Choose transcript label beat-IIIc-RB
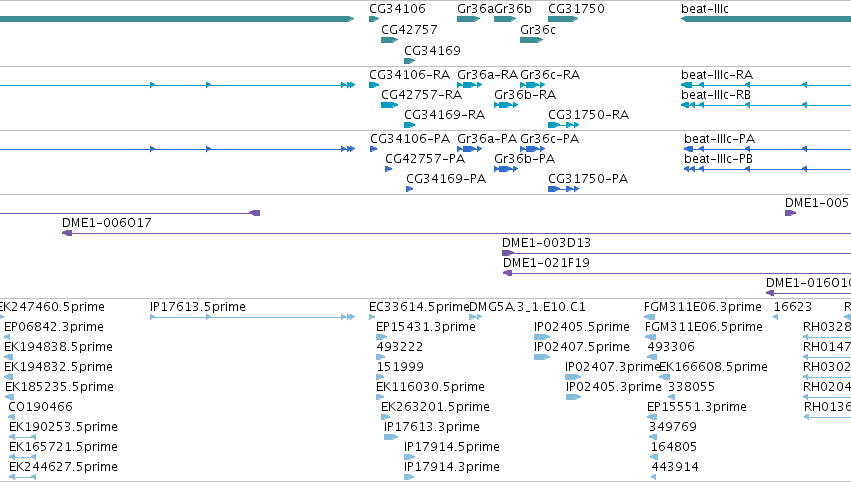Screen dimensions: 851x482 click(x=716, y=94)
